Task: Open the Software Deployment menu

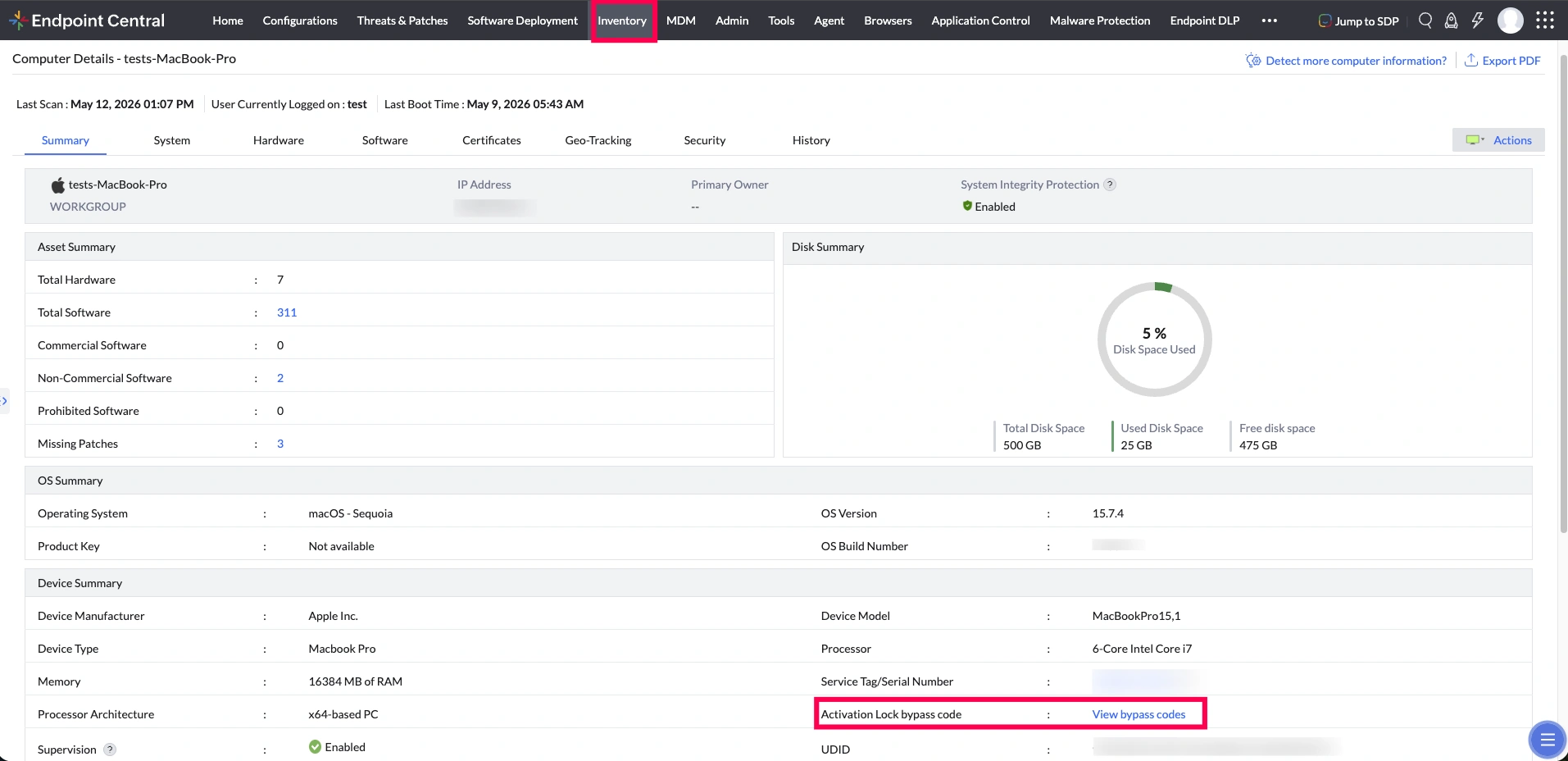Action: pyautogui.click(x=523, y=21)
